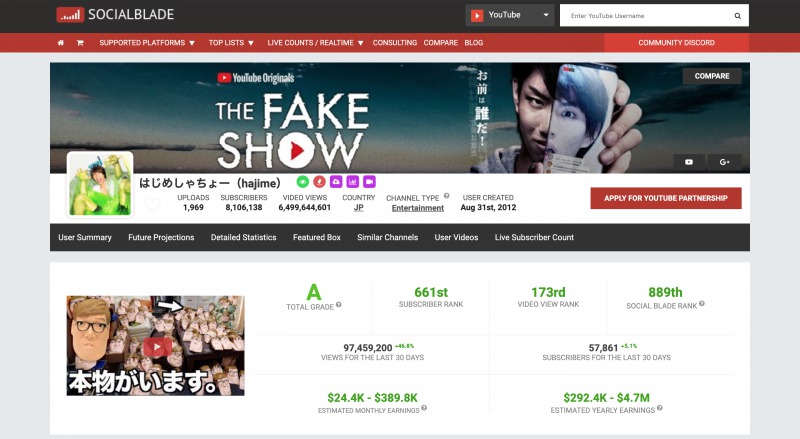Click the purple video camera badge icon
This screenshot has height=439, width=800.
point(369,182)
